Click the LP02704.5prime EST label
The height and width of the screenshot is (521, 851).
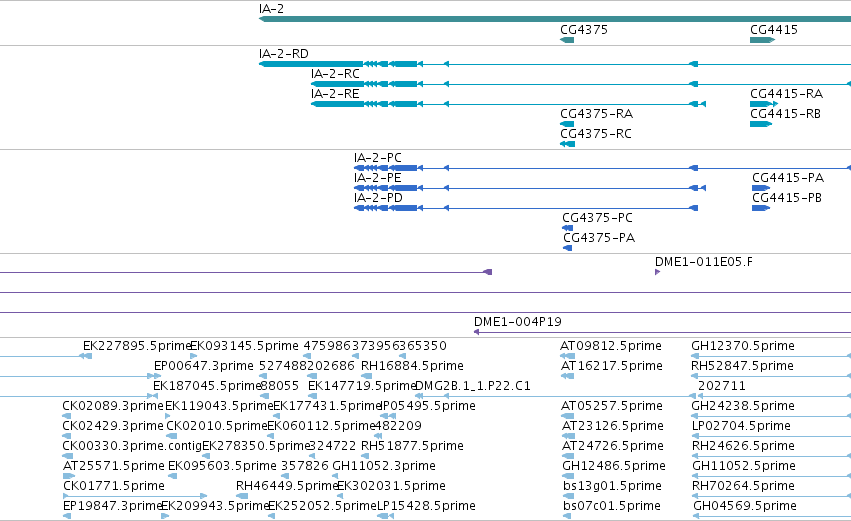[x=741, y=427]
